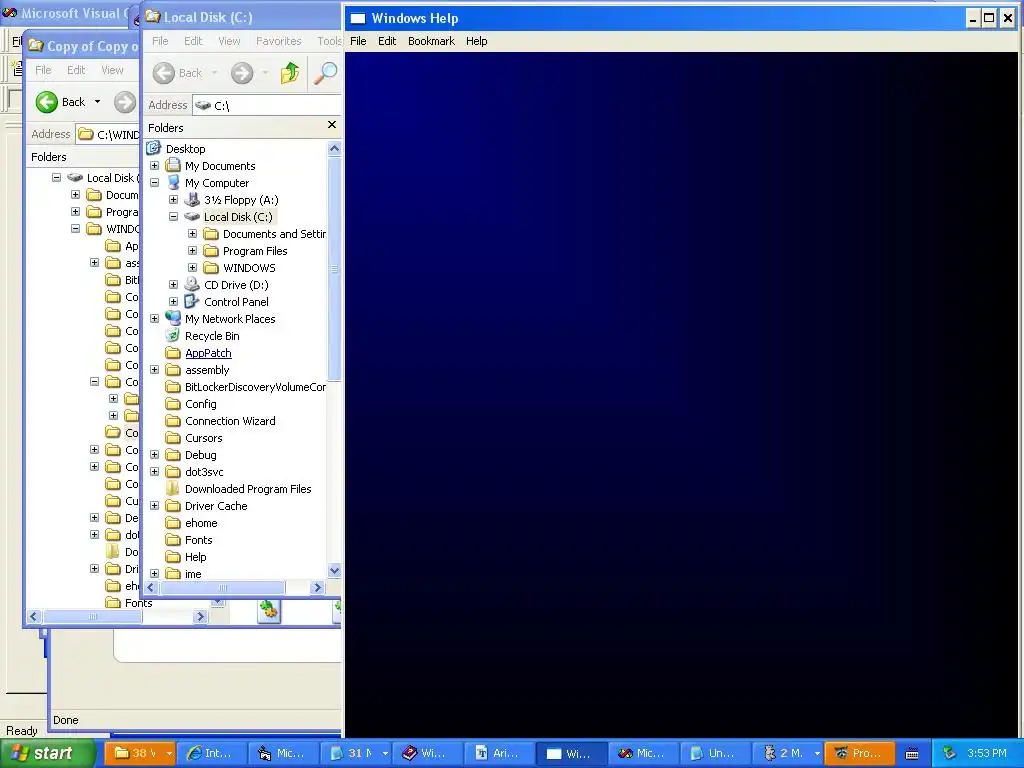Open the Help menu in Windows Help
This screenshot has width=1024, height=768.
coord(476,40)
